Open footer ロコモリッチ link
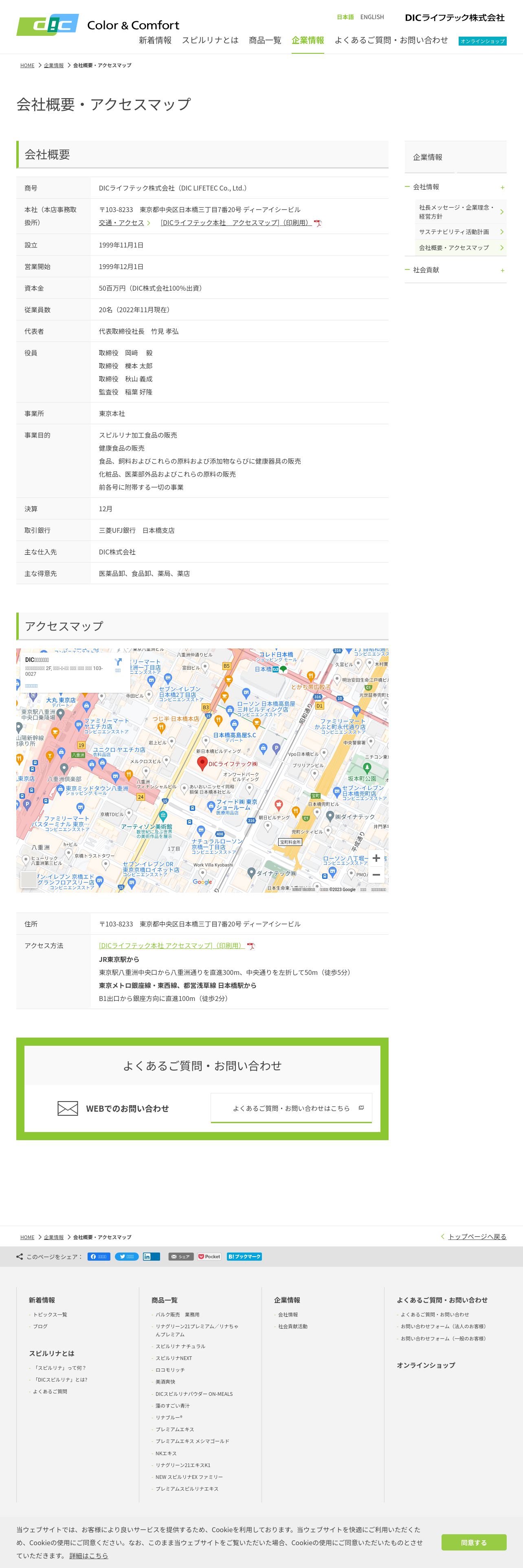The width and height of the screenshot is (523, 1568). 170,1370
